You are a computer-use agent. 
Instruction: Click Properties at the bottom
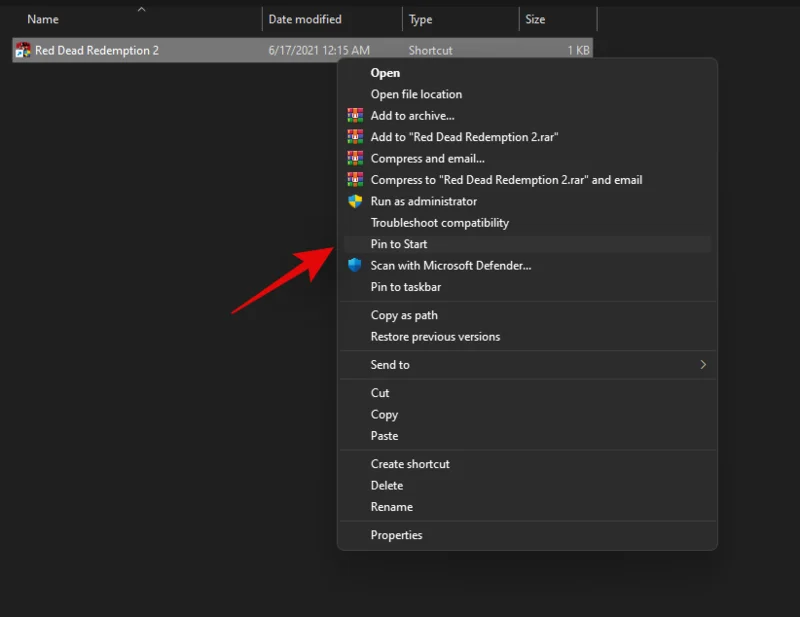[394, 534]
